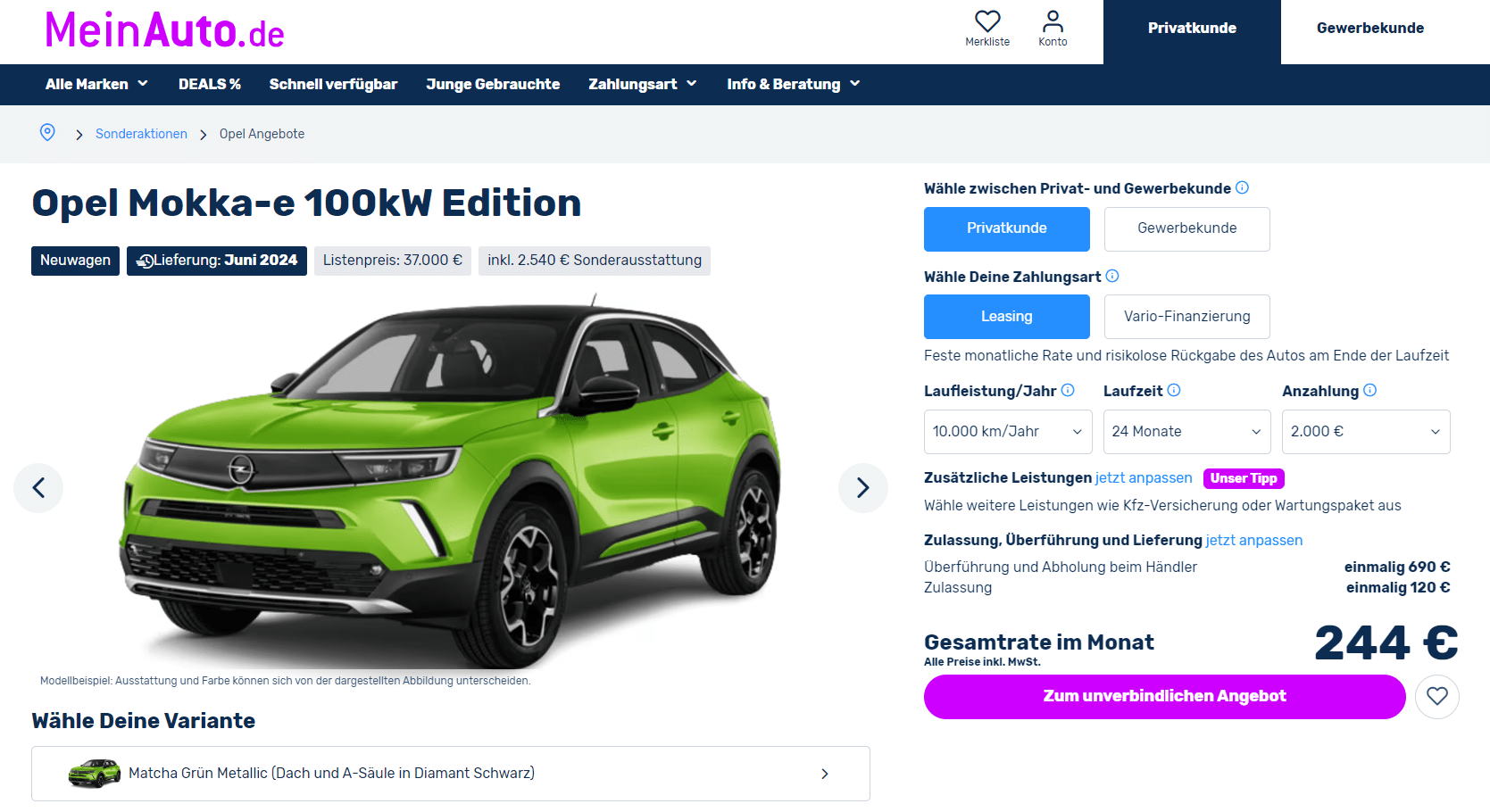Click einmalig 690 € transfer cost

click(1397, 568)
